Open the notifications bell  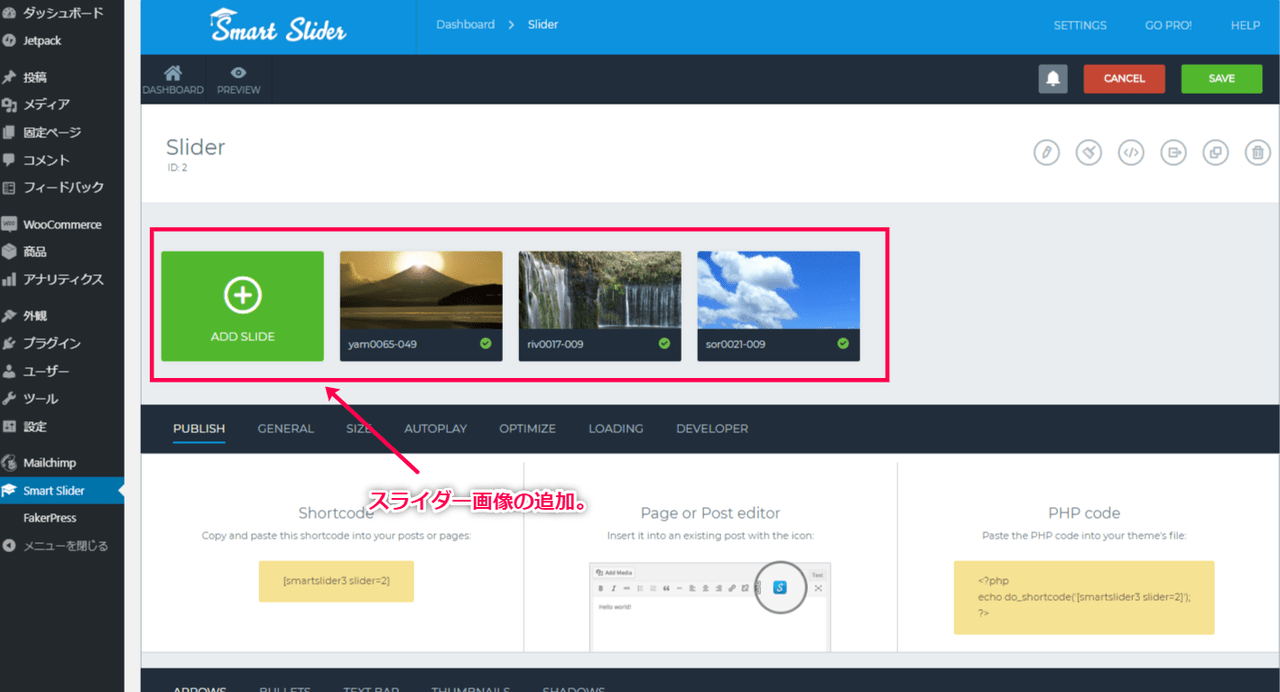[x=1053, y=79]
